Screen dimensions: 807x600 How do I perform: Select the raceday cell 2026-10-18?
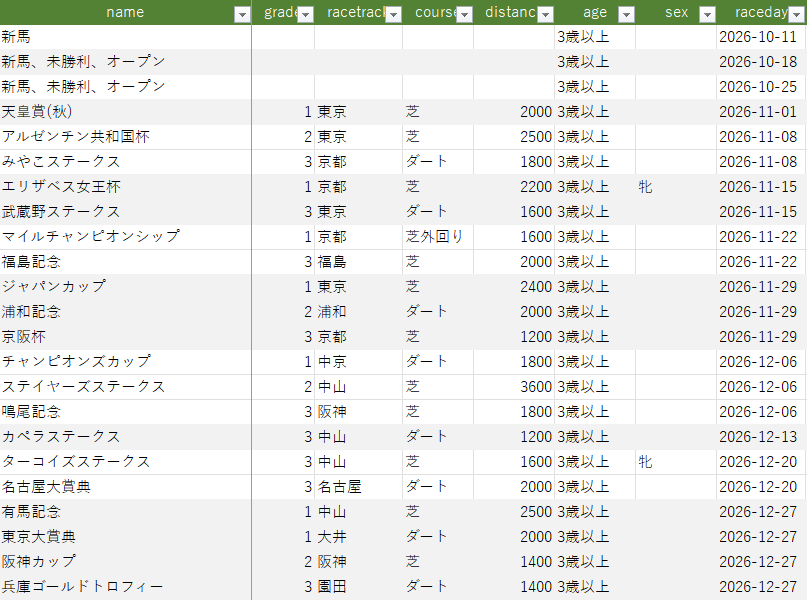(x=761, y=62)
